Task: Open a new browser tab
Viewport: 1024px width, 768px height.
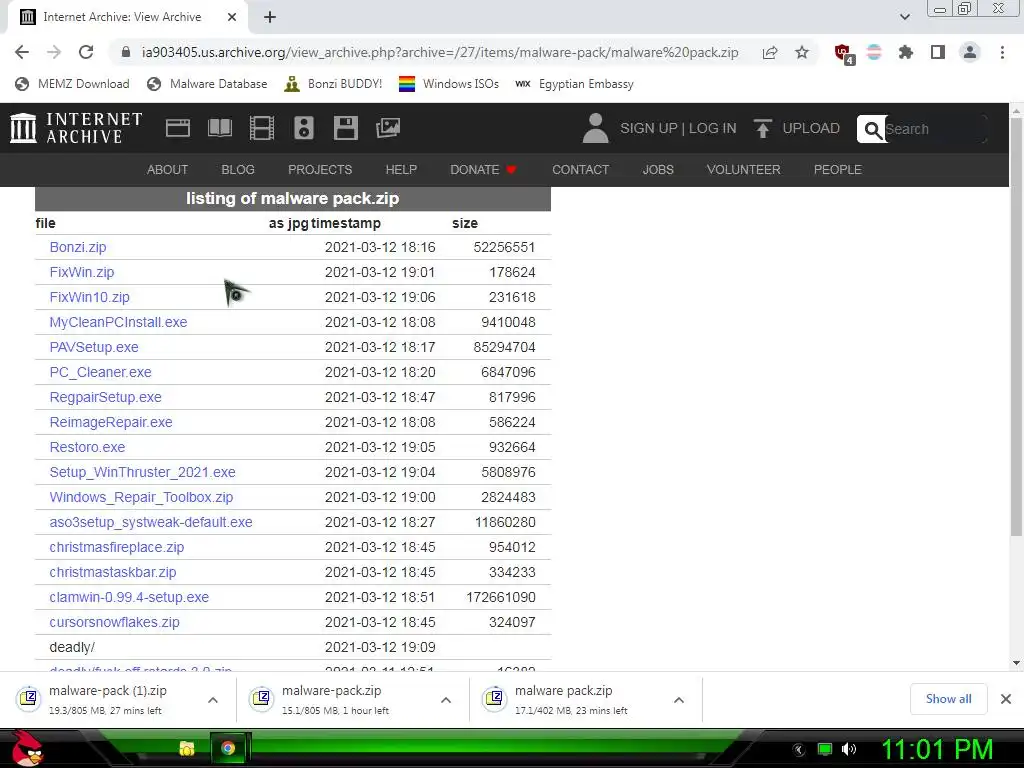Action: click(270, 17)
